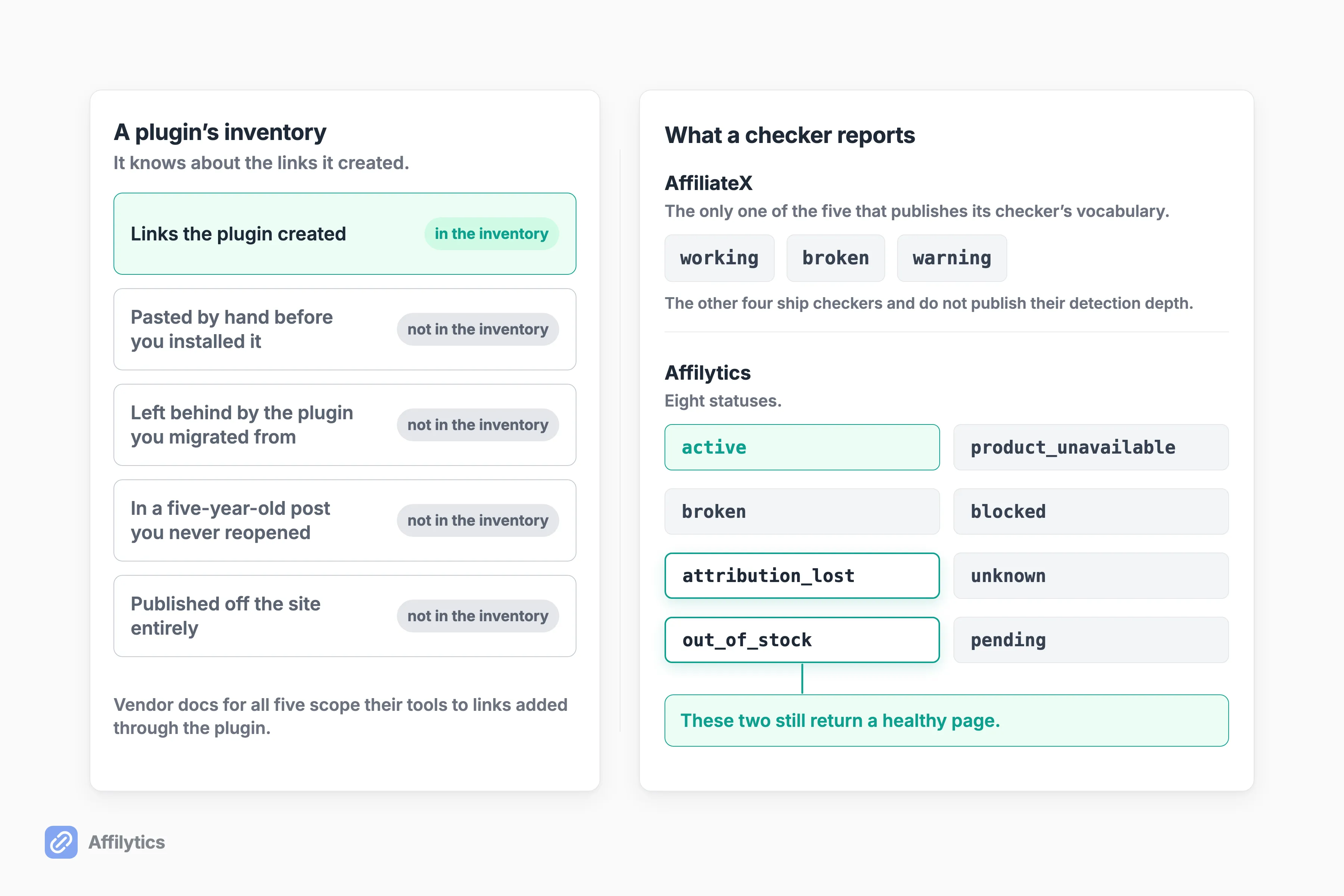Screen dimensions: 1344x896
Task: Select the 'unknown' status tile
Action: click(1091, 575)
